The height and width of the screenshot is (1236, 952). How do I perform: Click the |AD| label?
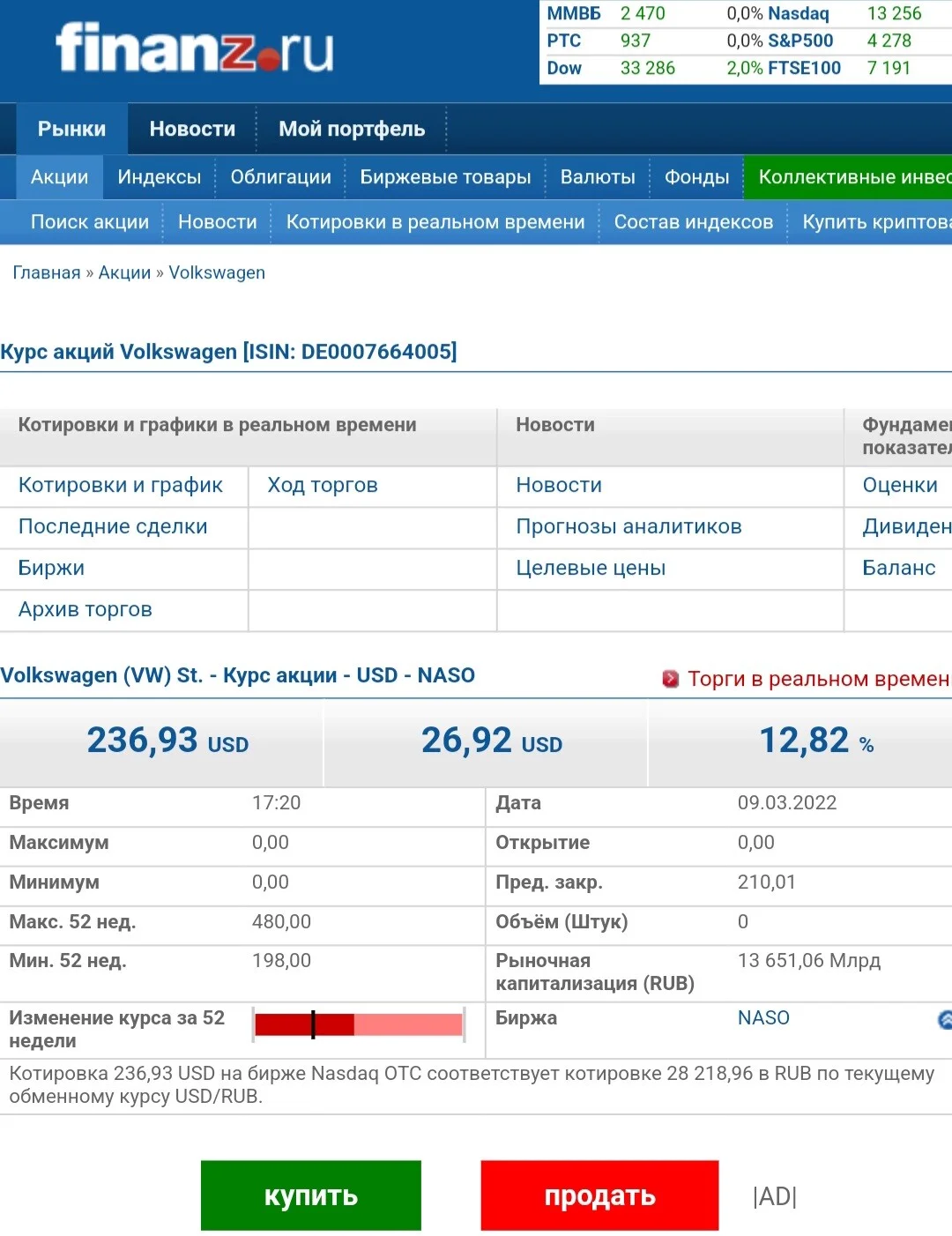click(x=775, y=1196)
